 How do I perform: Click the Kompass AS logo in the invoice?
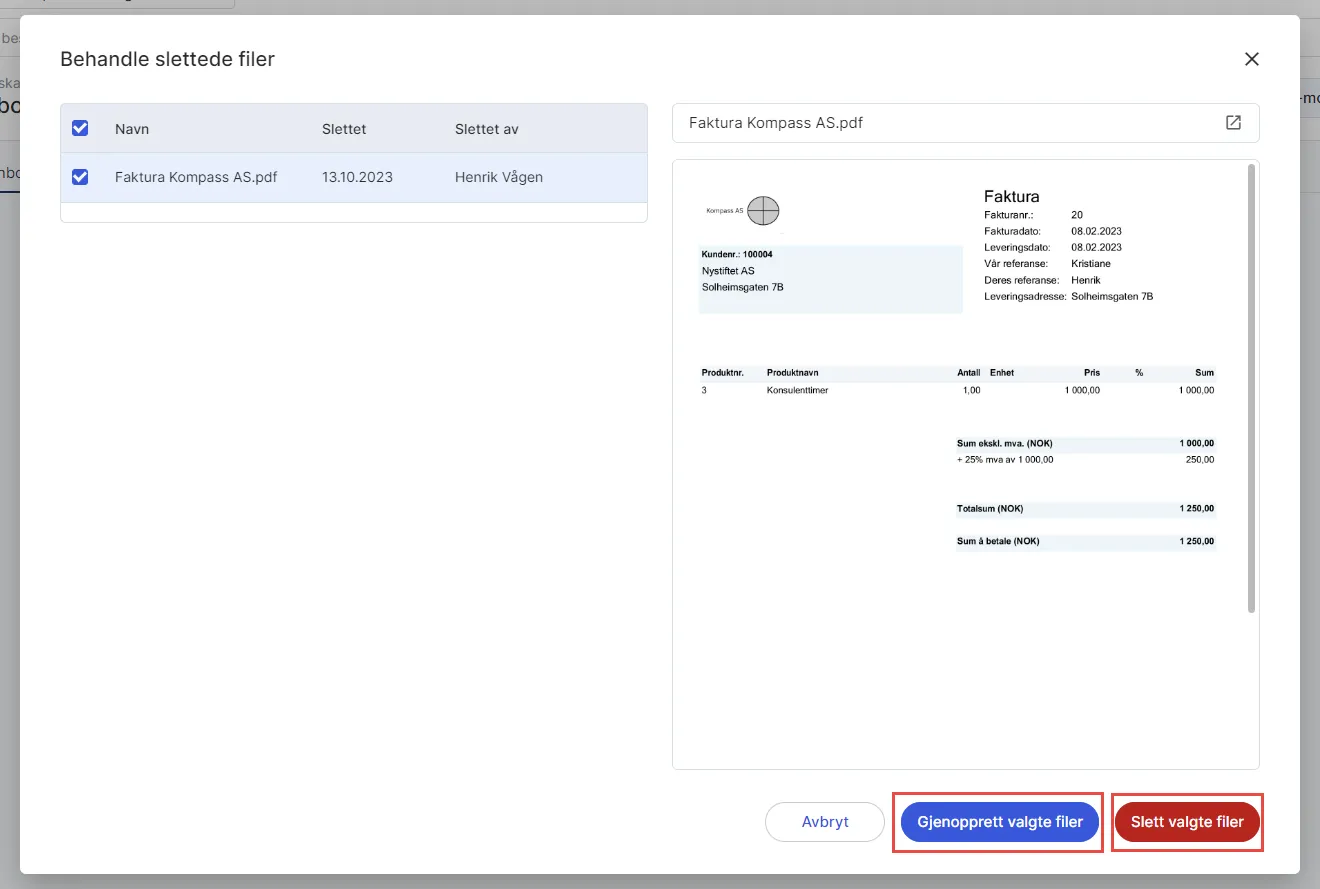pyautogui.click(x=762, y=211)
